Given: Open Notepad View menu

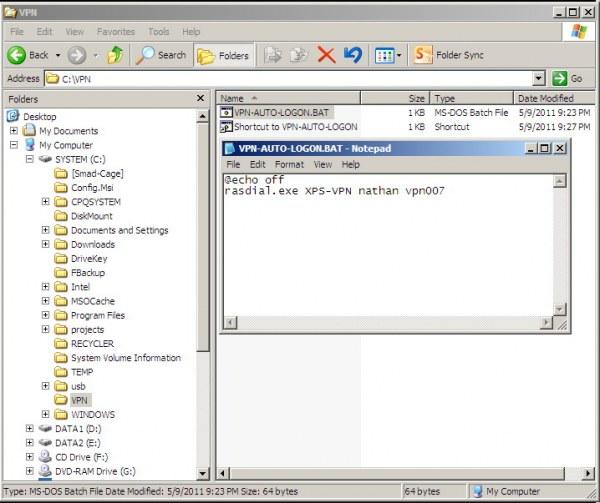Looking at the screenshot, I should (x=323, y=164).
